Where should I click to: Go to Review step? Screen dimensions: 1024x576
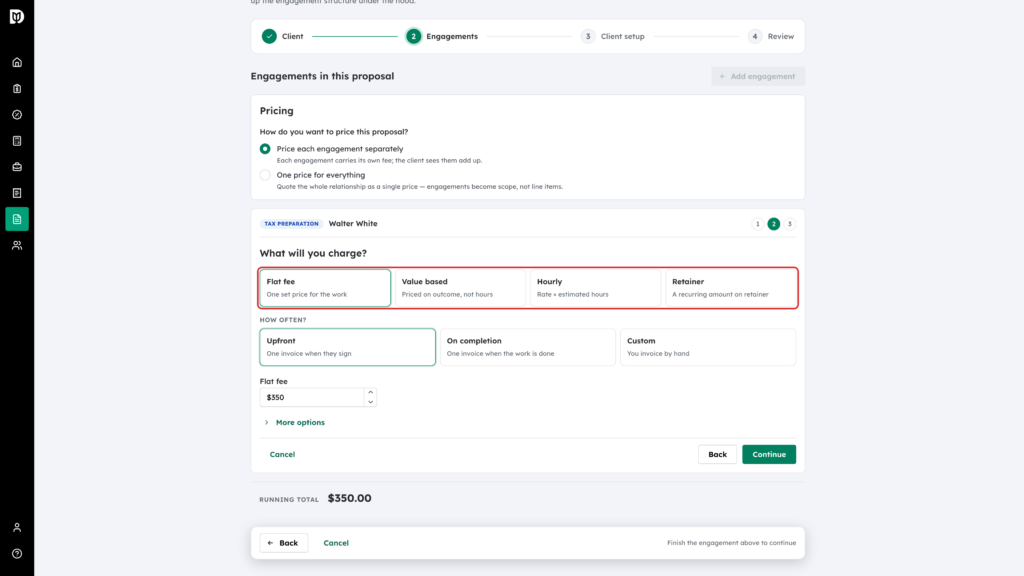coord(771,37)
